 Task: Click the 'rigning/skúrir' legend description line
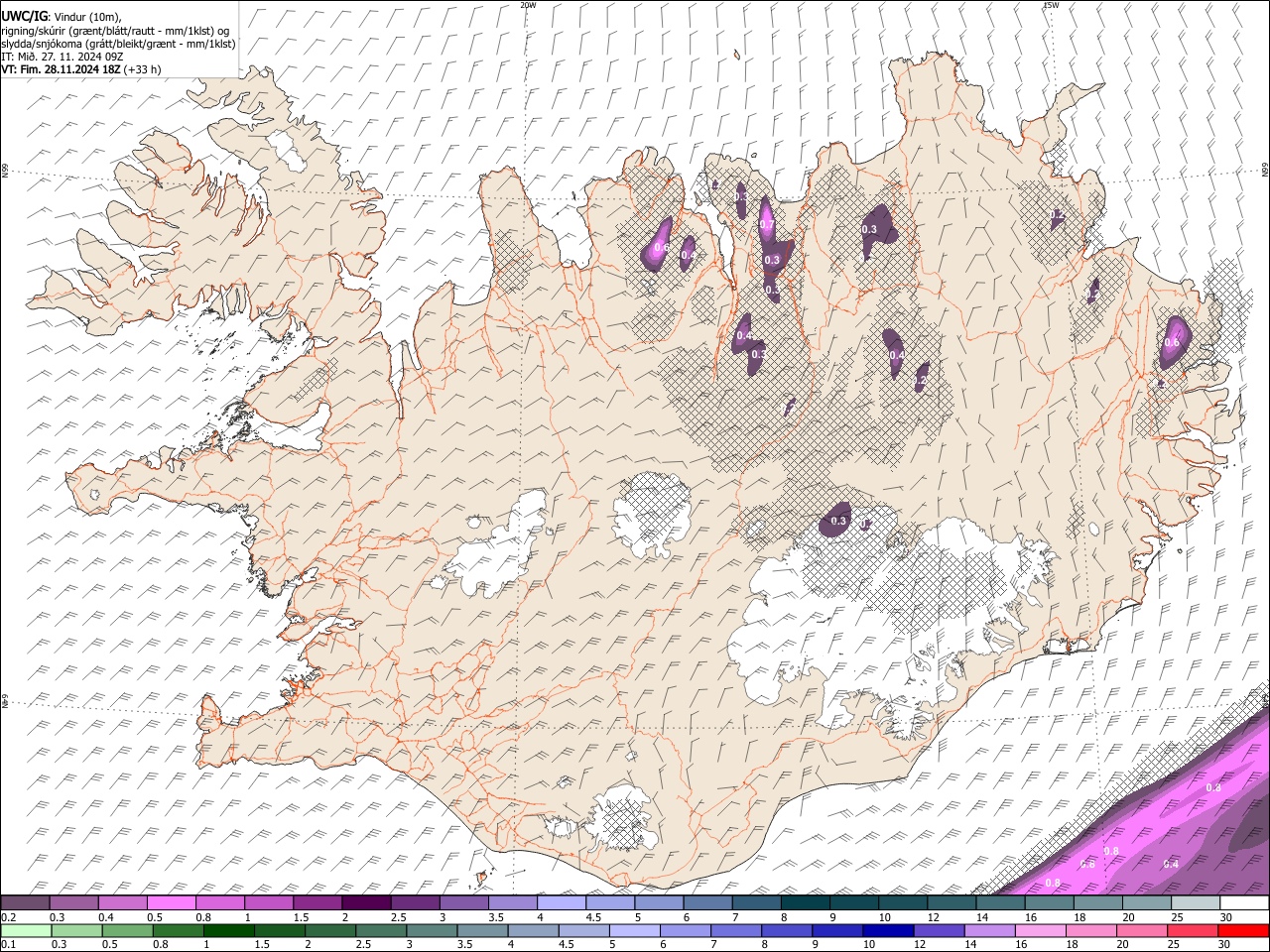coord(115,30)
